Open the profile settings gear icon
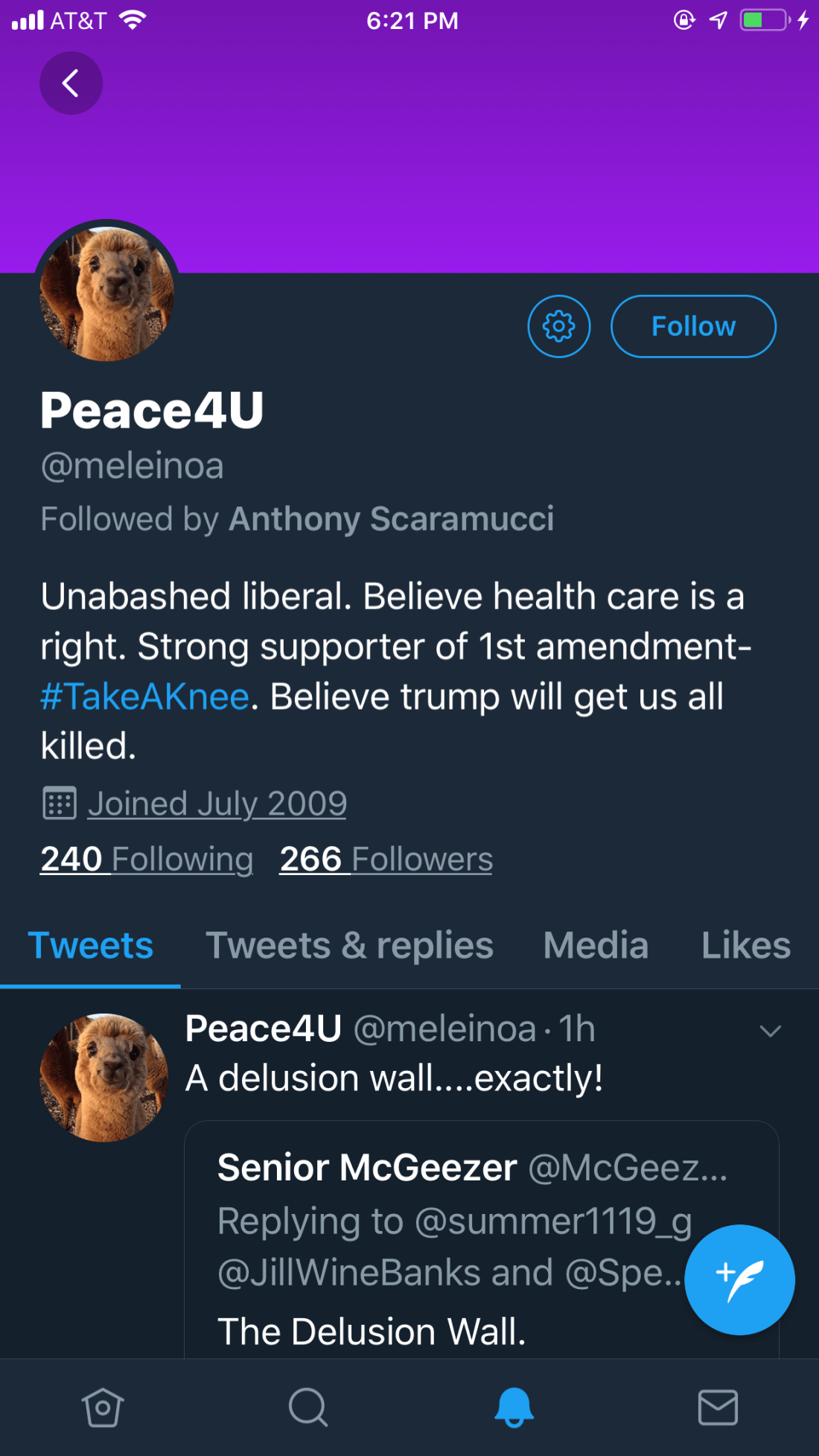The width and height of the screenshot is (819, 1456). click(x=559, y=326)
